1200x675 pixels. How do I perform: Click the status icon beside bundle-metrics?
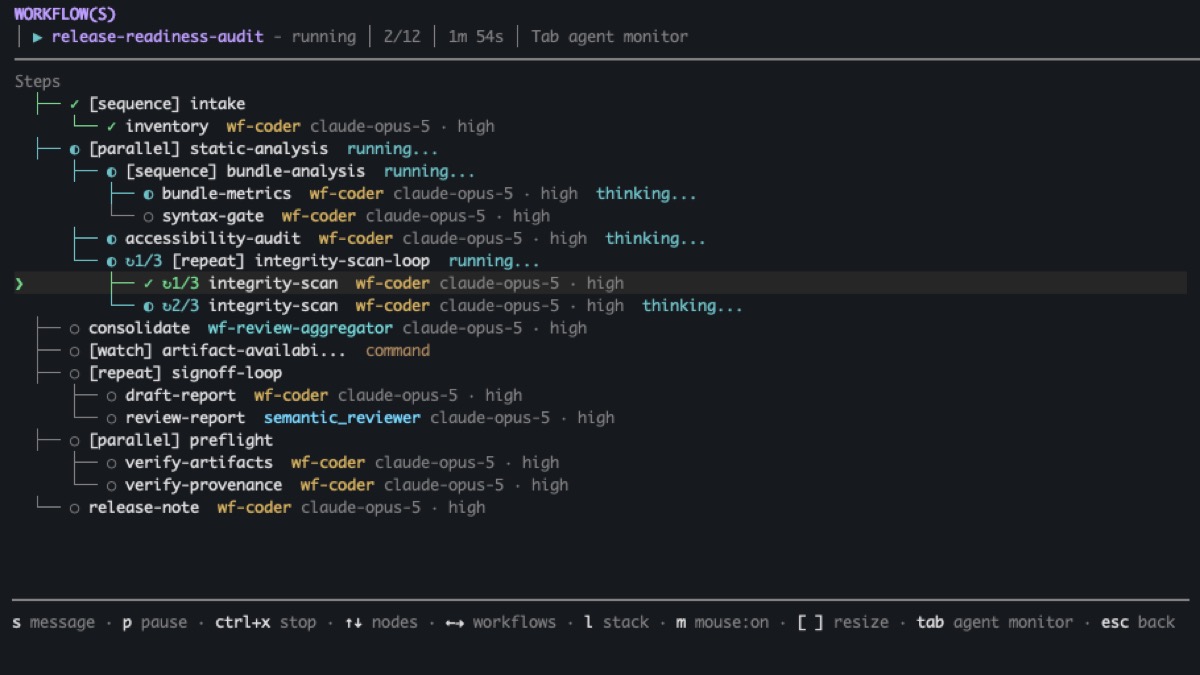pos(148,194)
